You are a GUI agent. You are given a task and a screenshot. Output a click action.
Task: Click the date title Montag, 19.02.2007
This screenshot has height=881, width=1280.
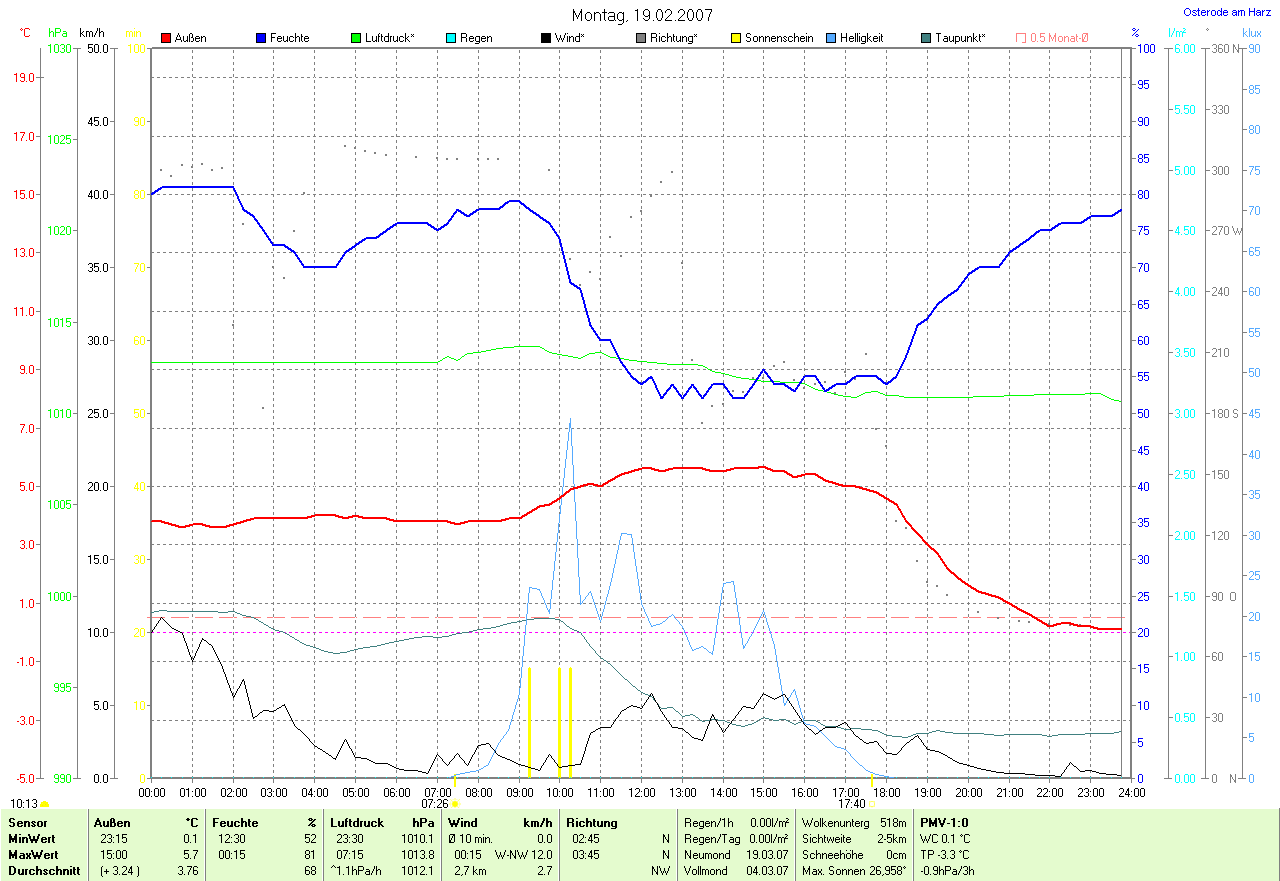[x=642, y=15]
